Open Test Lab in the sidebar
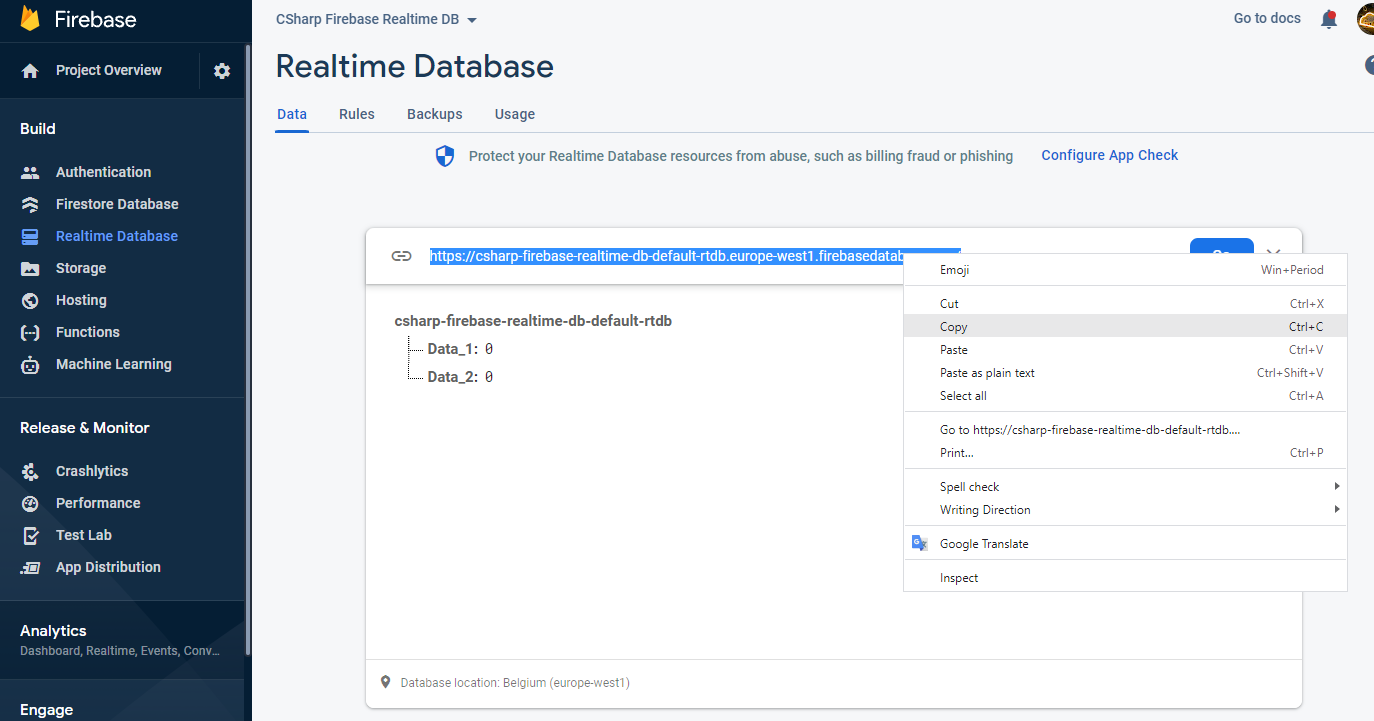Image resolution: width=1374 pixels, height=721 pixels. [83, 534]
